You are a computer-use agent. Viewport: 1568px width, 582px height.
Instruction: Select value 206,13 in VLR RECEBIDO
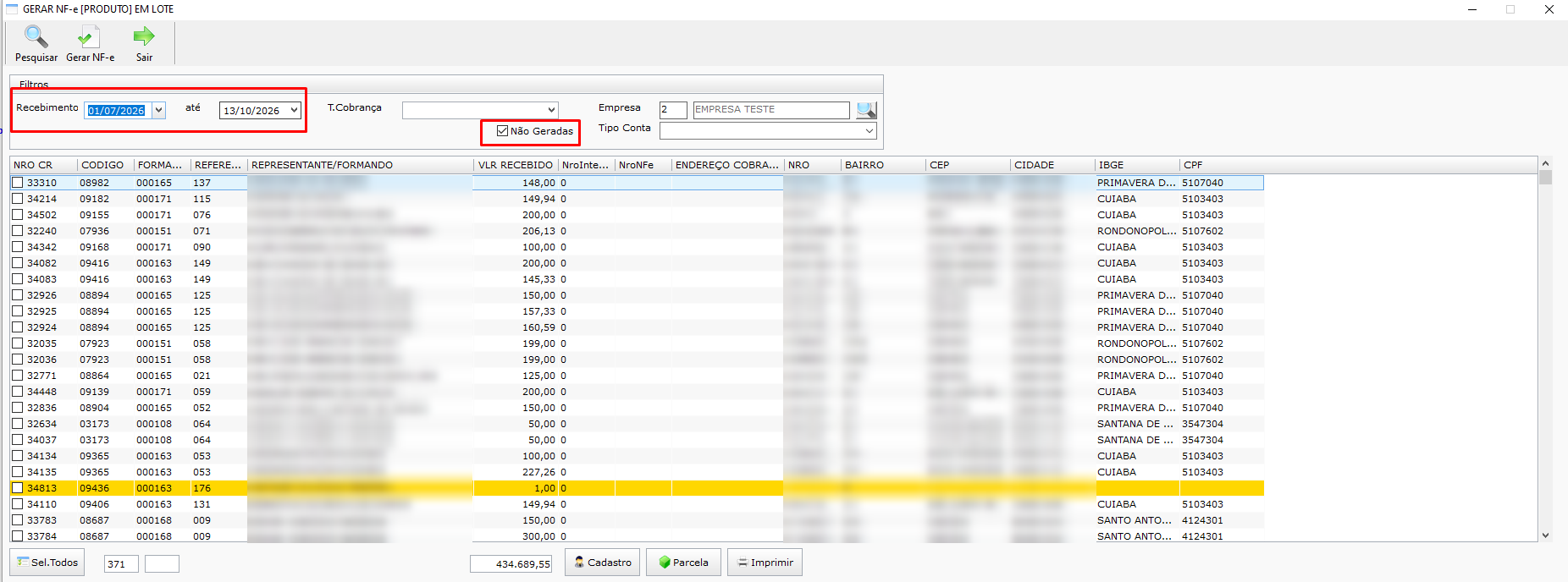click(538, 231)
